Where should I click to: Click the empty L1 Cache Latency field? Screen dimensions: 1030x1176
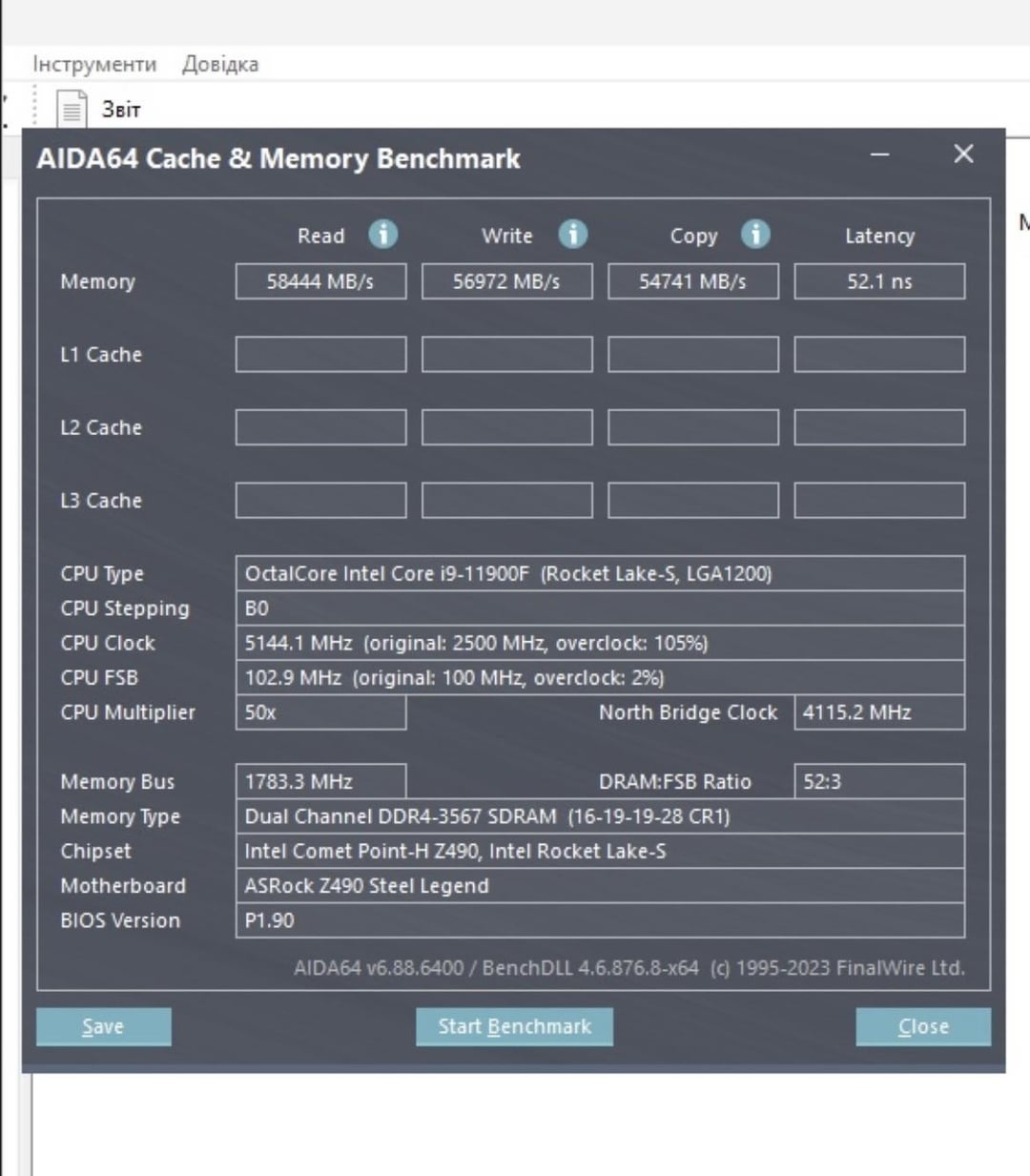(879, 354)
